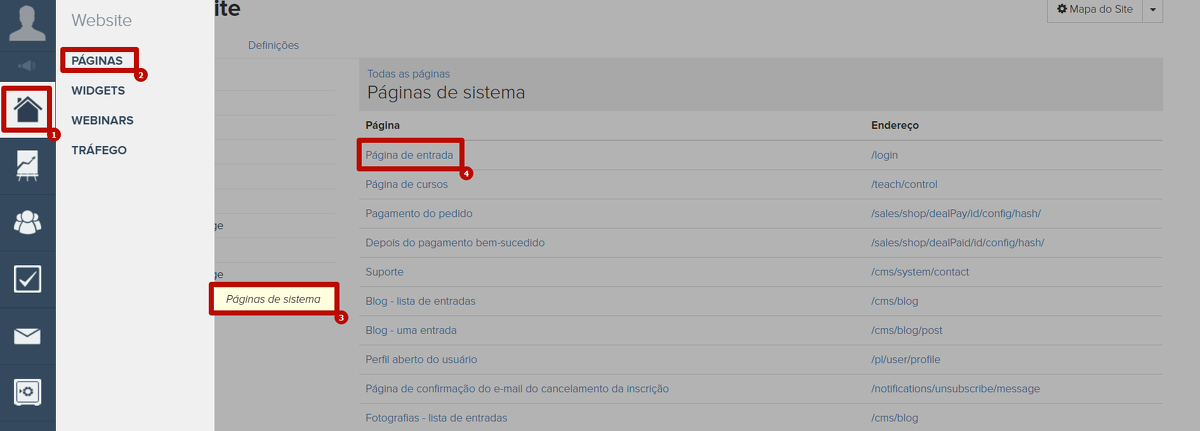
Task: Select PÁGINAS in the Website menu
Action: [97, 60]
